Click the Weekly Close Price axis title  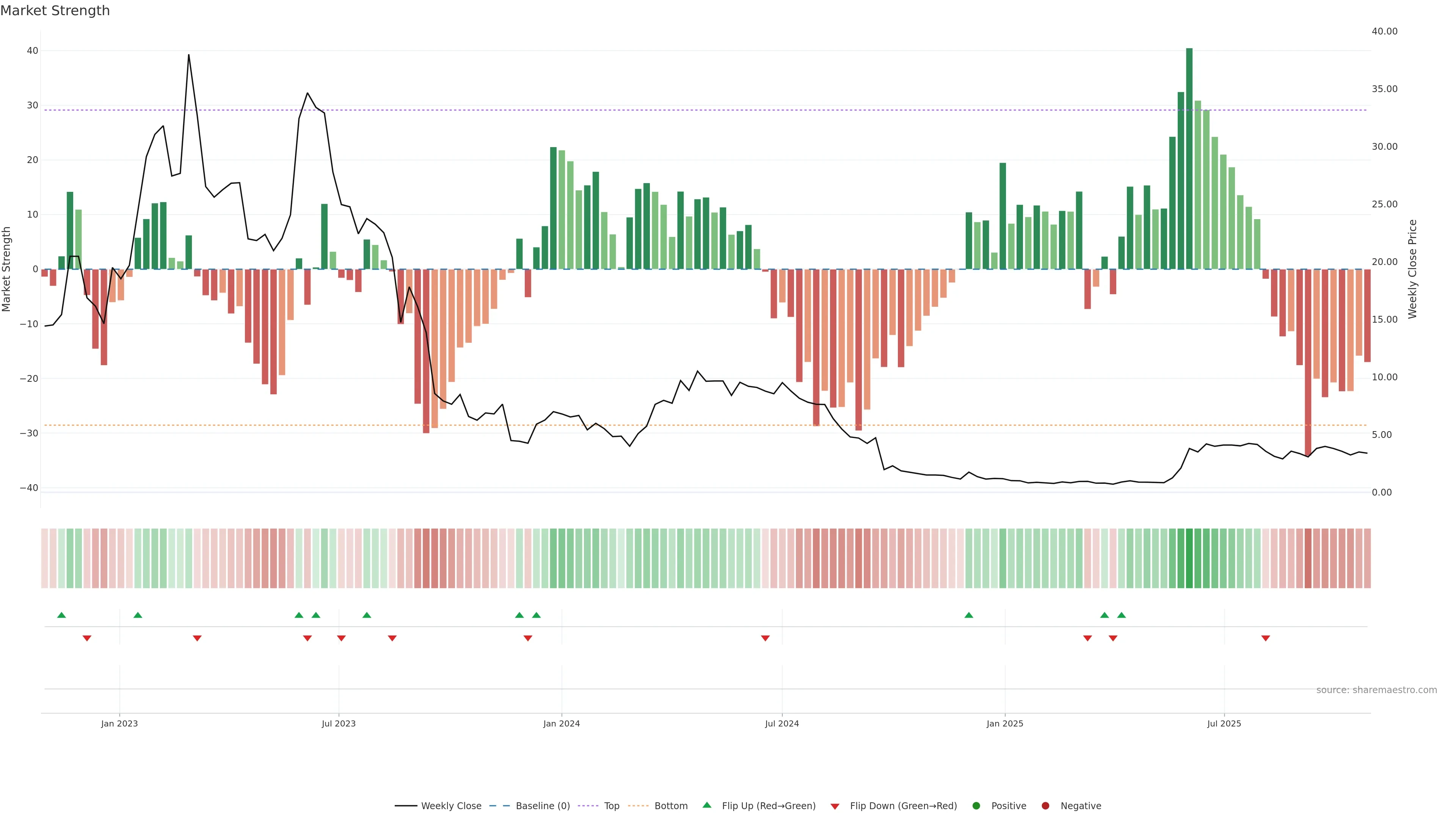tap(1412, 269)
